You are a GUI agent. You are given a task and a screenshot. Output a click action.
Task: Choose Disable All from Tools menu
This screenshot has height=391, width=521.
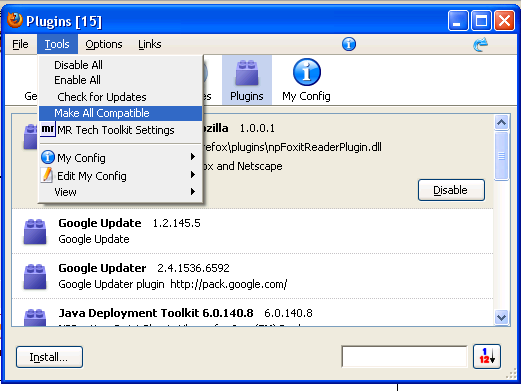coord(120,65)
